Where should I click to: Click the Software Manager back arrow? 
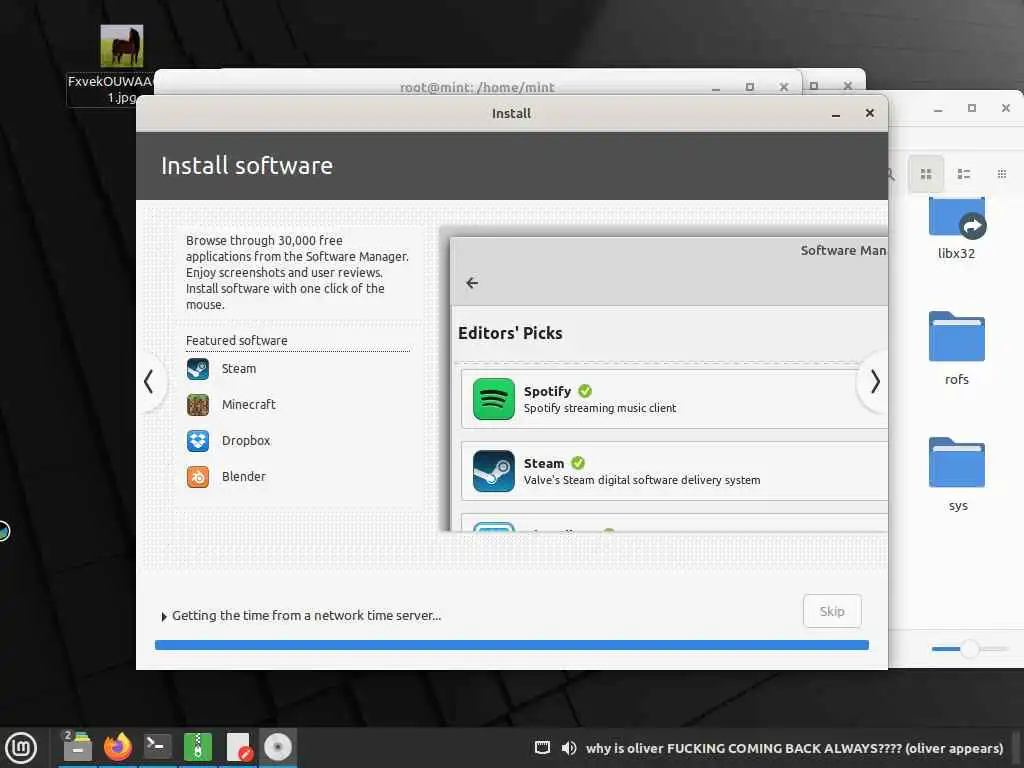pyautogui.click(x=472, y=283)
